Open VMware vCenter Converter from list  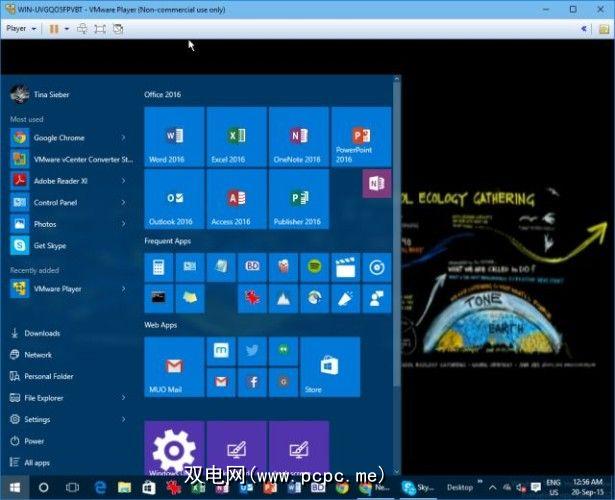(x=71, y=159)
